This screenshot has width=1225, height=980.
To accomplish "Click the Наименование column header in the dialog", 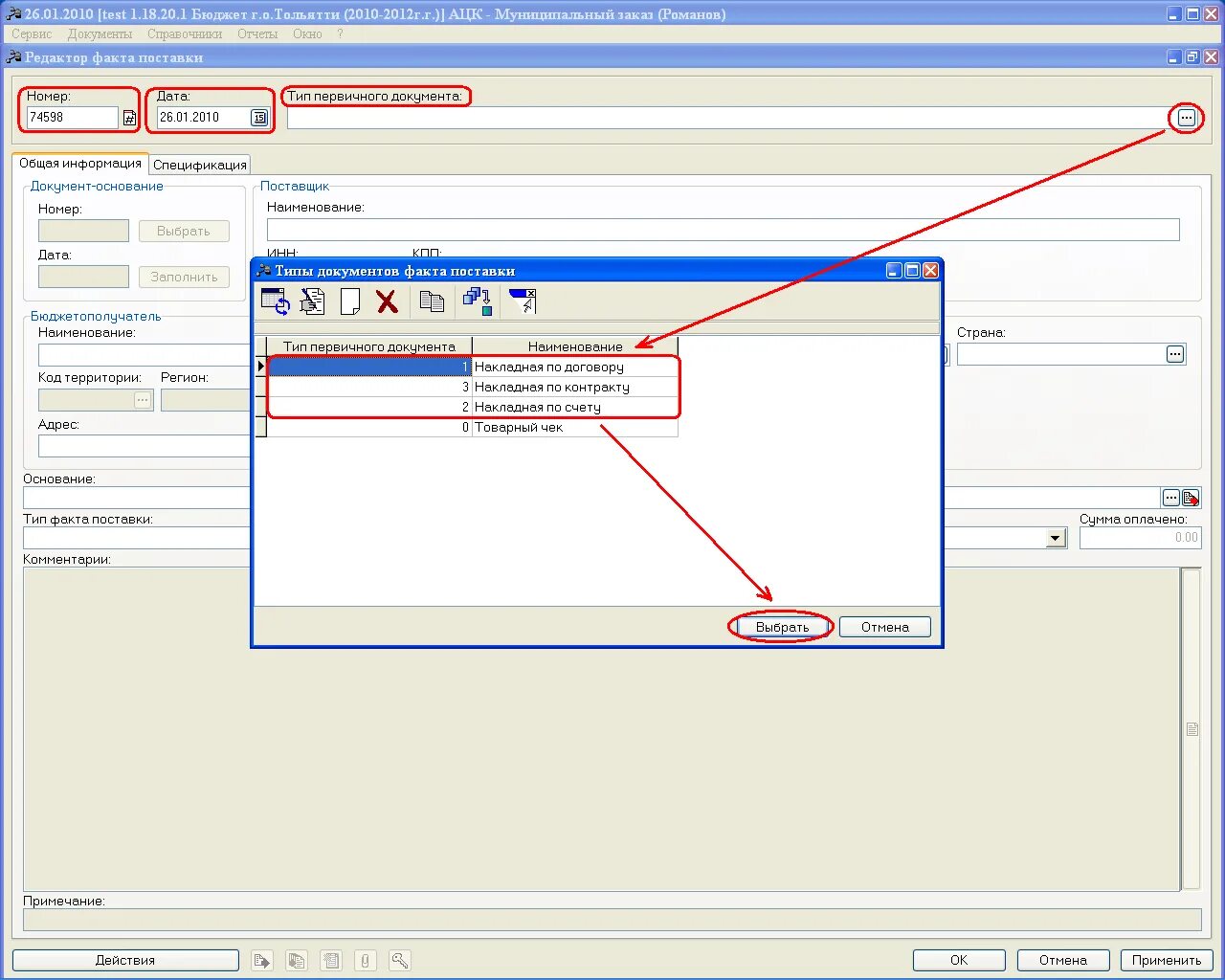I will point(575,346).
